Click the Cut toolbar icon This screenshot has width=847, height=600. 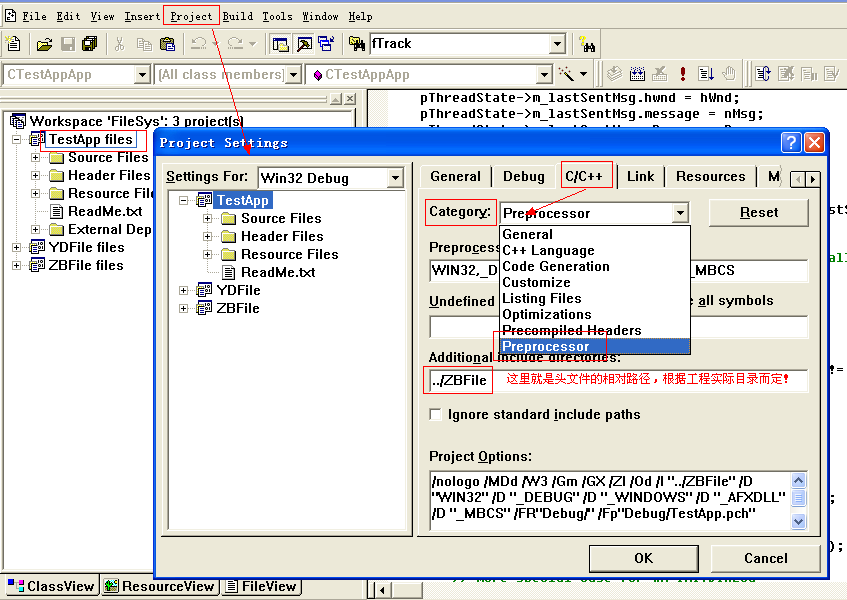pos(119,44)
